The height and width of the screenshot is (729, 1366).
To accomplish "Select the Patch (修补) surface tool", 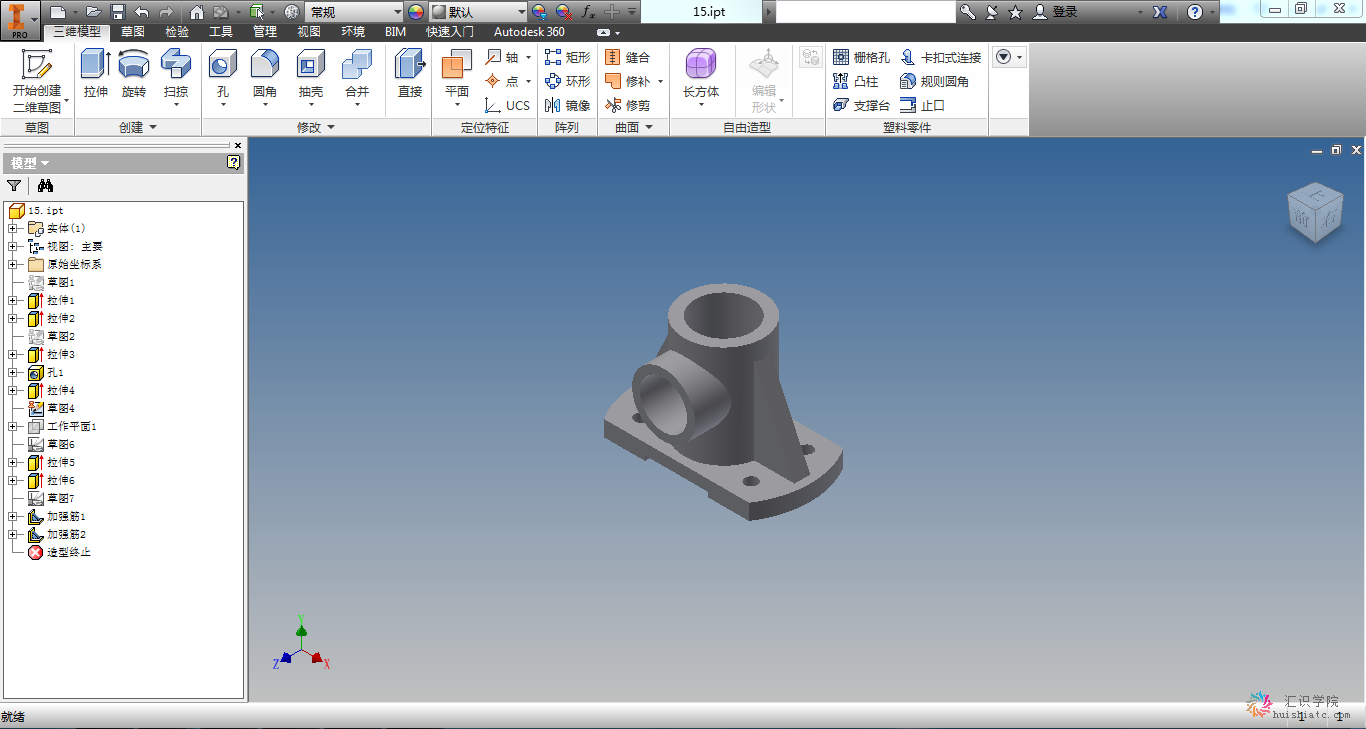I will 628,81.
